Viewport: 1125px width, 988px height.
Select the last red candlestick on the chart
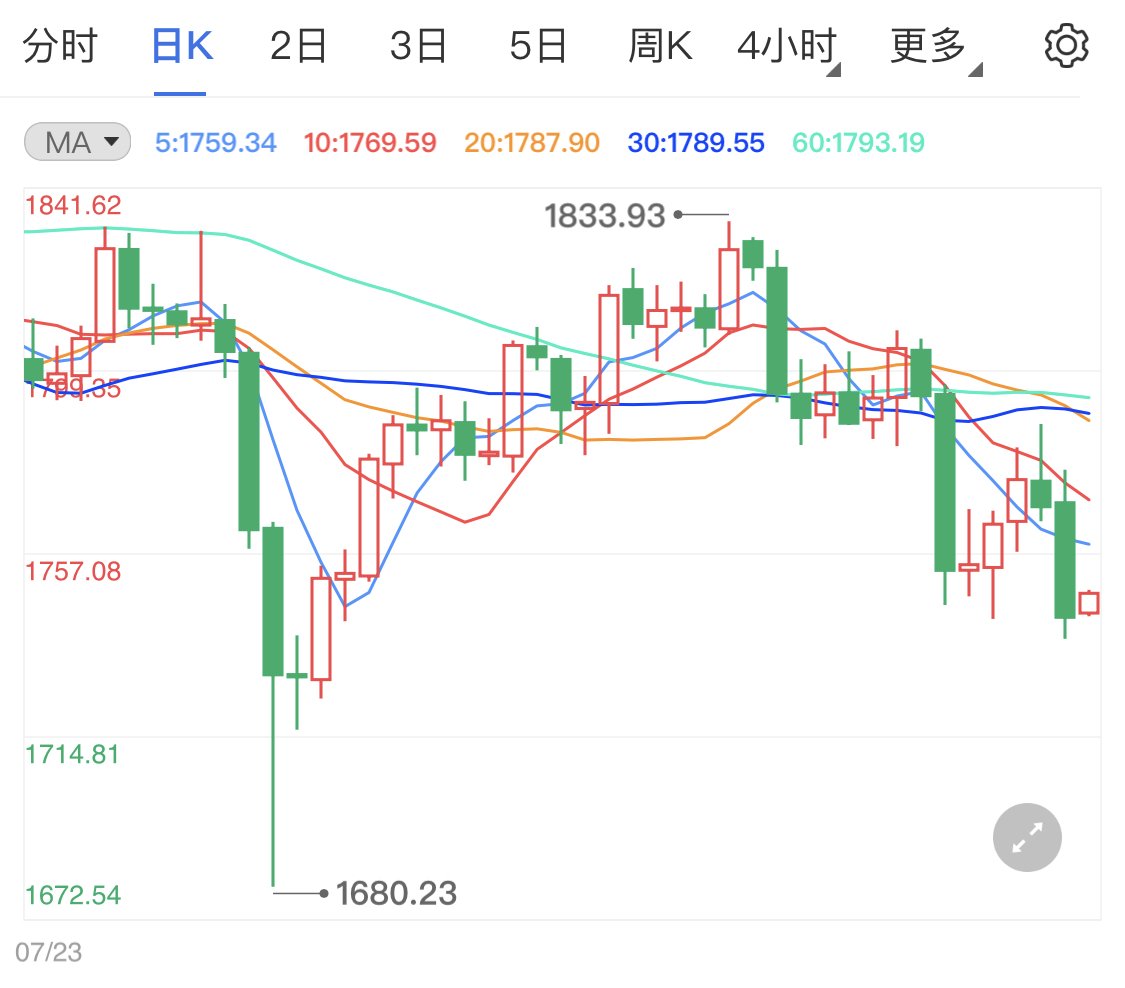pos(1089,603)
